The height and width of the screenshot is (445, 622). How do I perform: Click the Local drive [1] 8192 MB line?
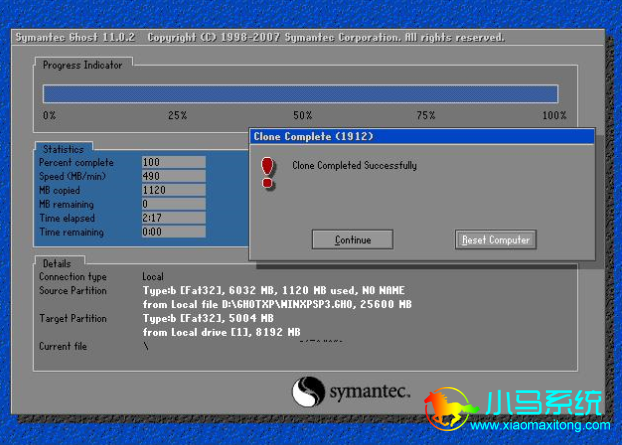click(x=221, y=332)
